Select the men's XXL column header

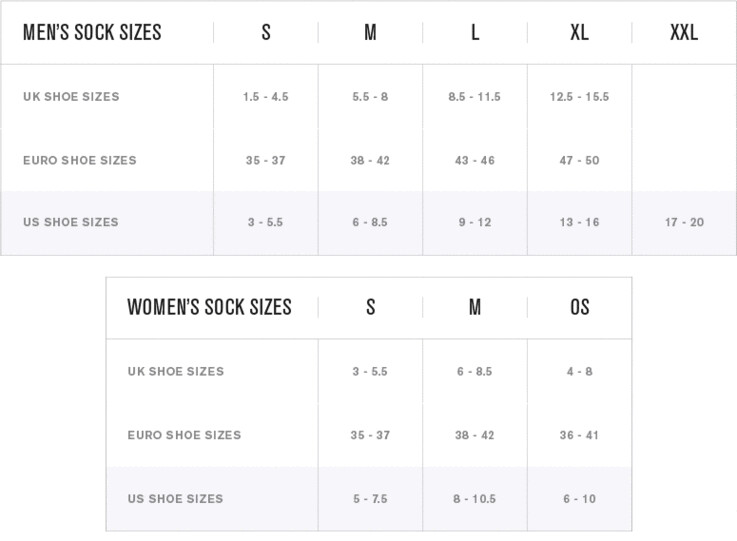click(684, 32)
